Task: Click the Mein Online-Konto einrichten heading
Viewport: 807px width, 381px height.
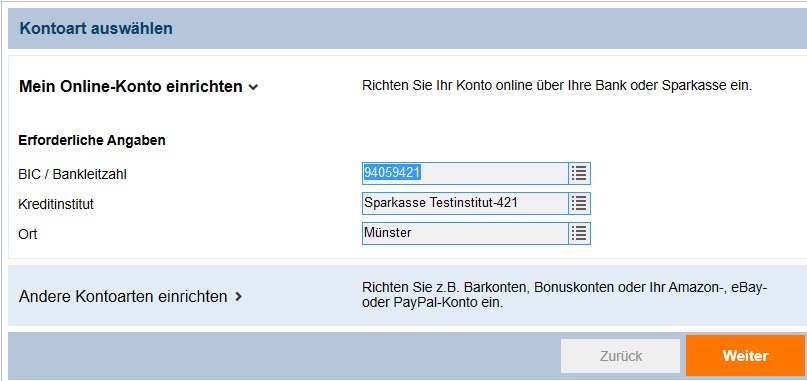Action: (x=131, y=86)
